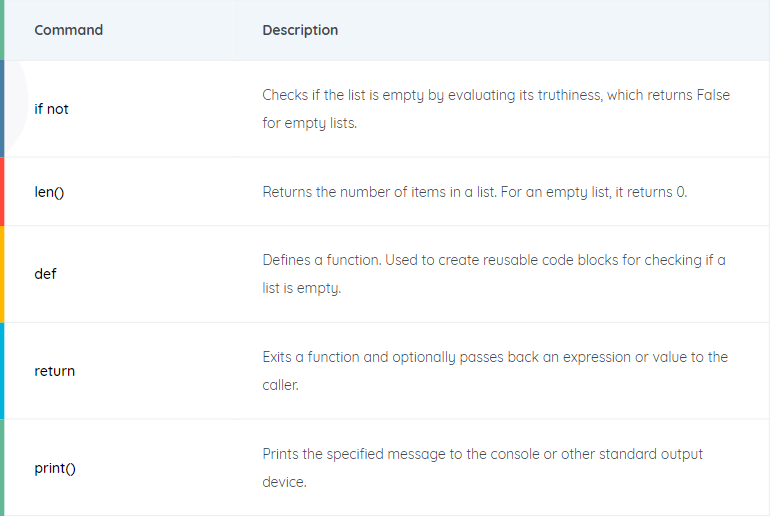
Task: Click the words 'list is empty.' in def row
Action: coord(302,288)
